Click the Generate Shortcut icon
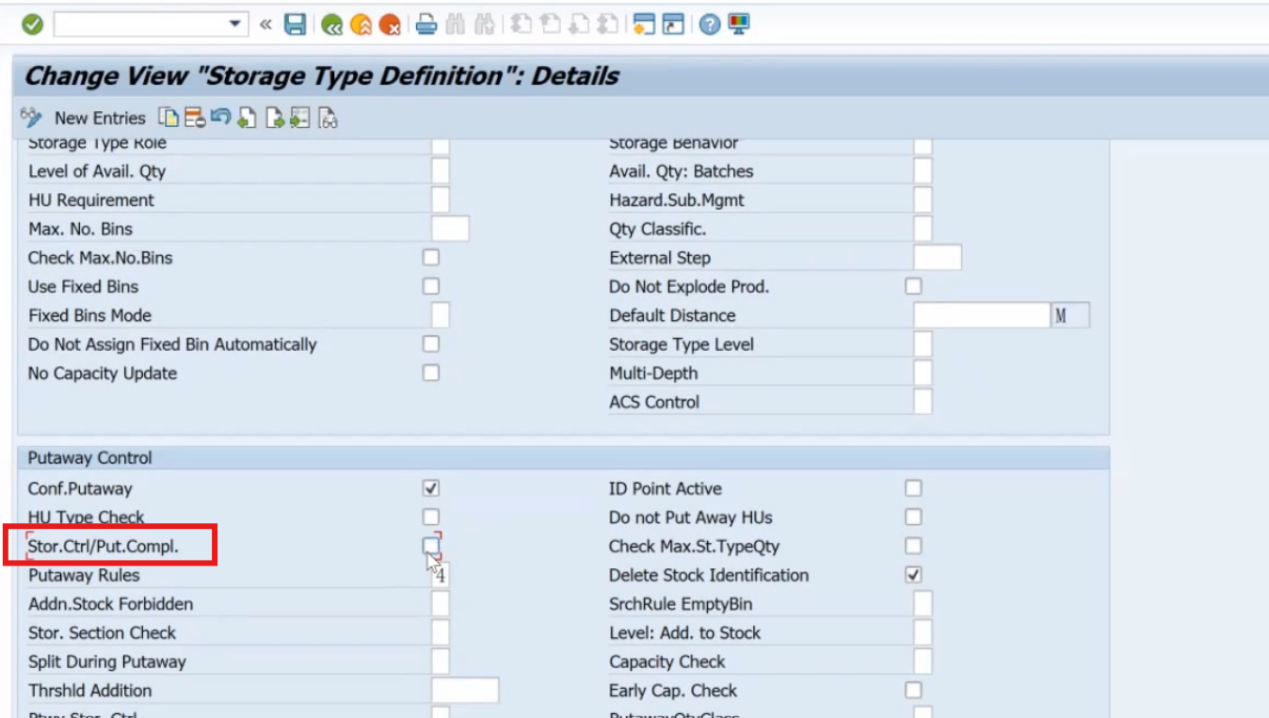The height and width of the screenshot is (718, 1269). [674, 24]
